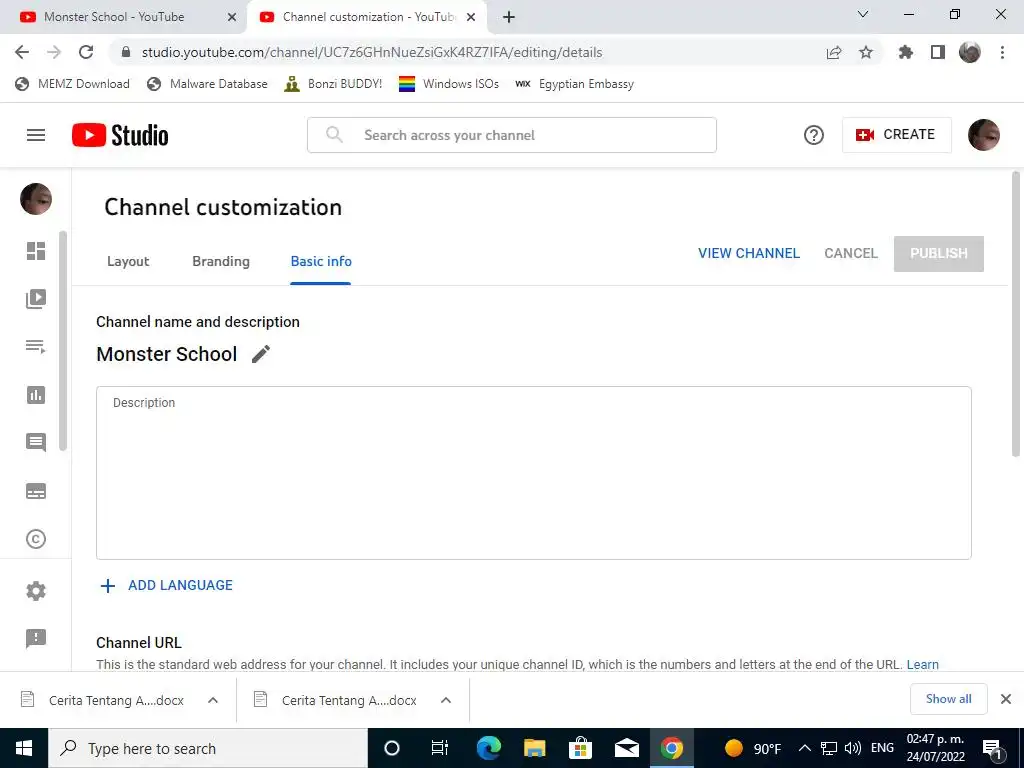This screenshot has height=768, width=1024.
Task: Switch to the Branding tab
Action: pos(221,261)
